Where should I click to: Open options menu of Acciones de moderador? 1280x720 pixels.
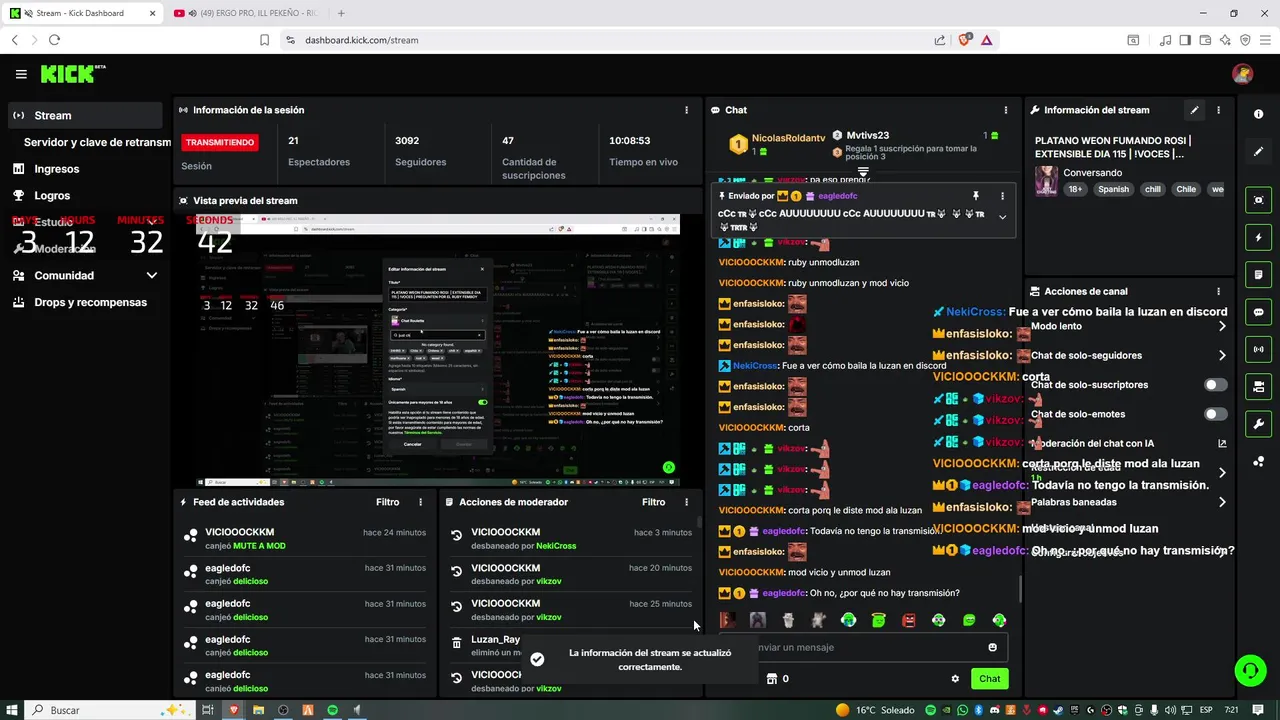point(686,502)
